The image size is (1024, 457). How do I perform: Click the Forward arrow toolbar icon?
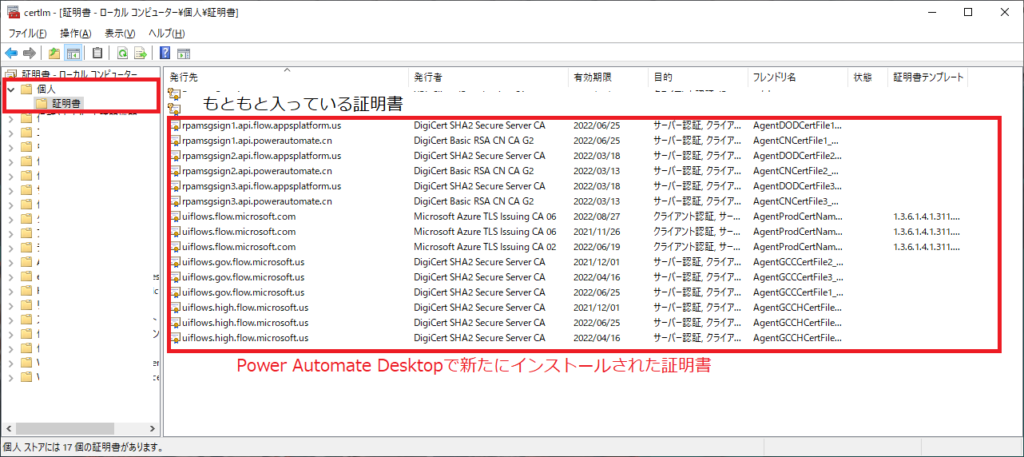coord(29,54)
